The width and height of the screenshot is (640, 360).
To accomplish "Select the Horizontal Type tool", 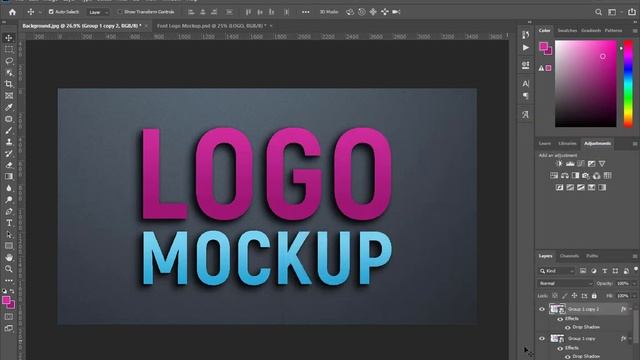I will (9, 223).
